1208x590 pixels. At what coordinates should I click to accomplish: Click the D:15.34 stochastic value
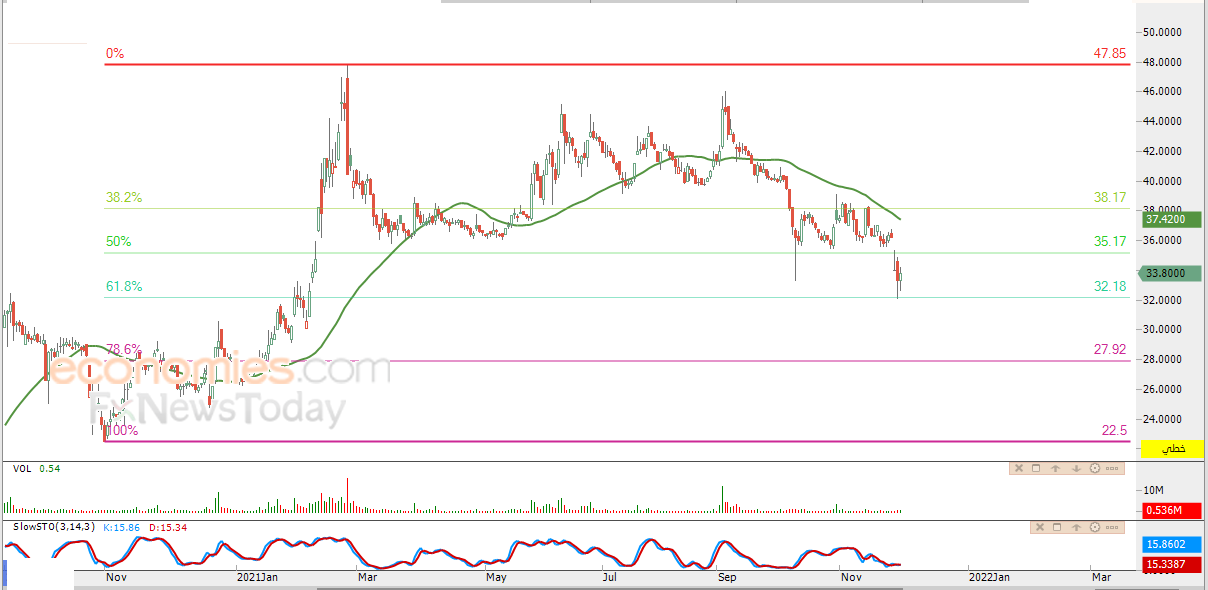pyautogui.click(x=169, y=527)
